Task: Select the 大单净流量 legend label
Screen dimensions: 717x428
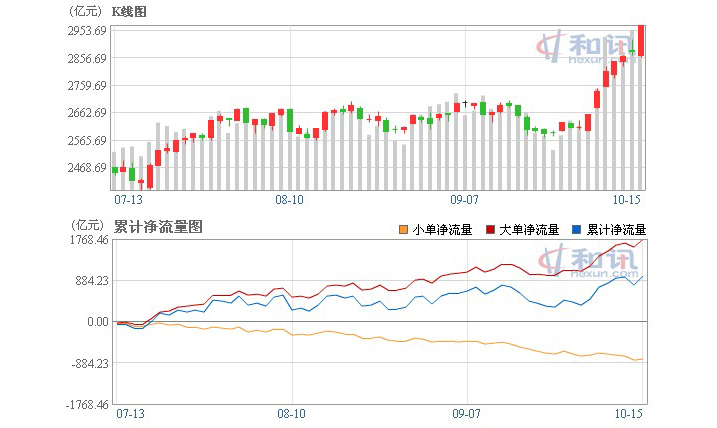Action: (529, 230)
